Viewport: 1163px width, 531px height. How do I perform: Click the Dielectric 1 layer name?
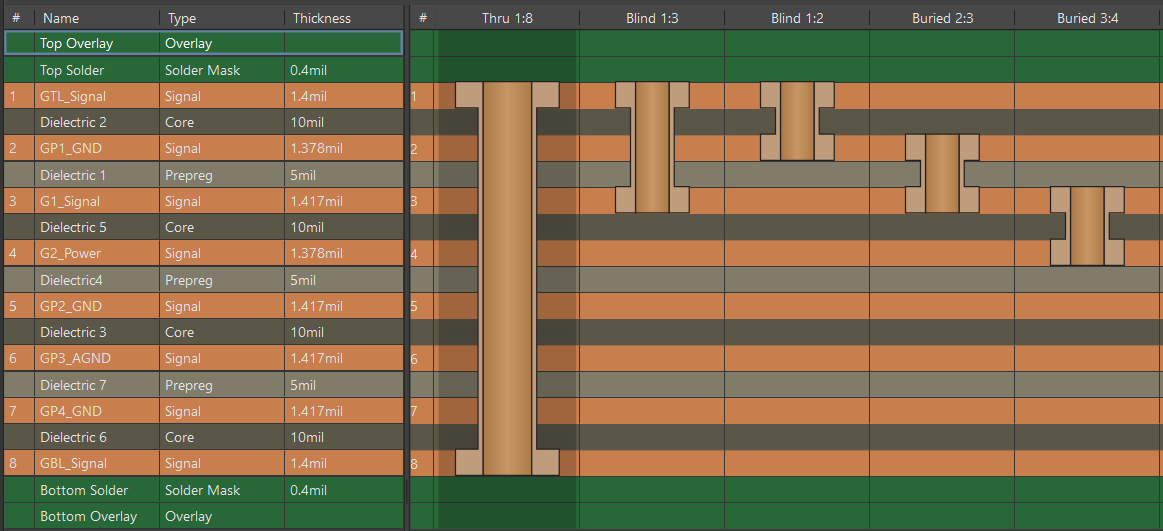tap(73, 175)
